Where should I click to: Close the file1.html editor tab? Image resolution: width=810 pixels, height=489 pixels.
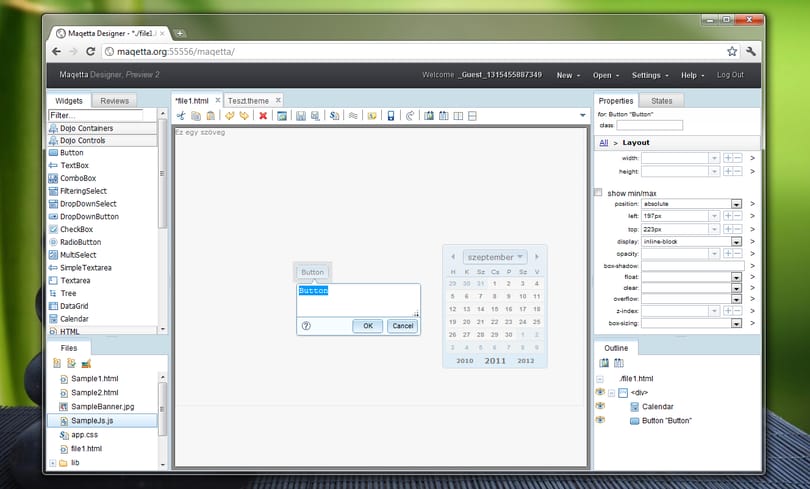pyautogui.click(x=217, y=100)
